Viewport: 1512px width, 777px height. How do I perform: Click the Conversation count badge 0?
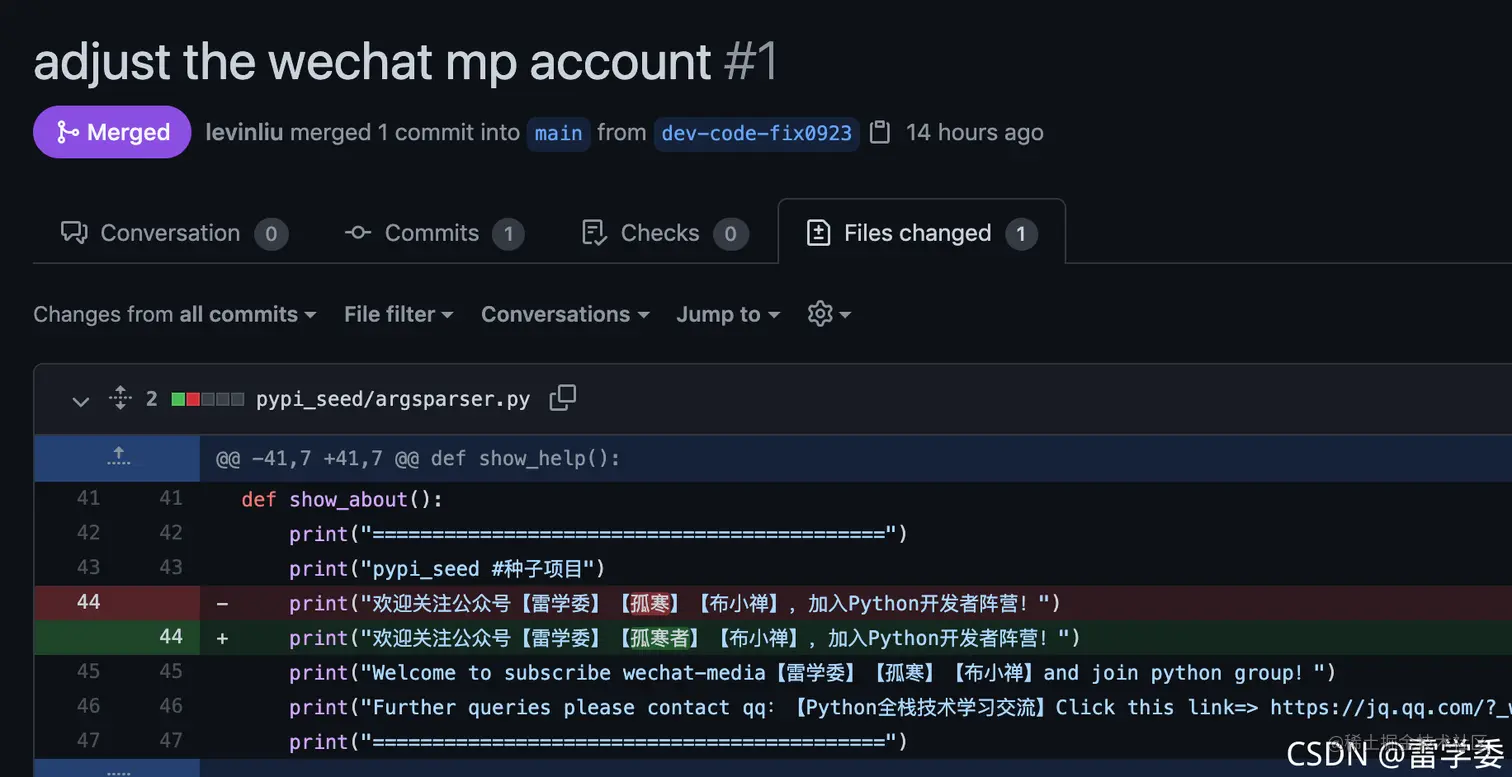click(x=271, y=234)
